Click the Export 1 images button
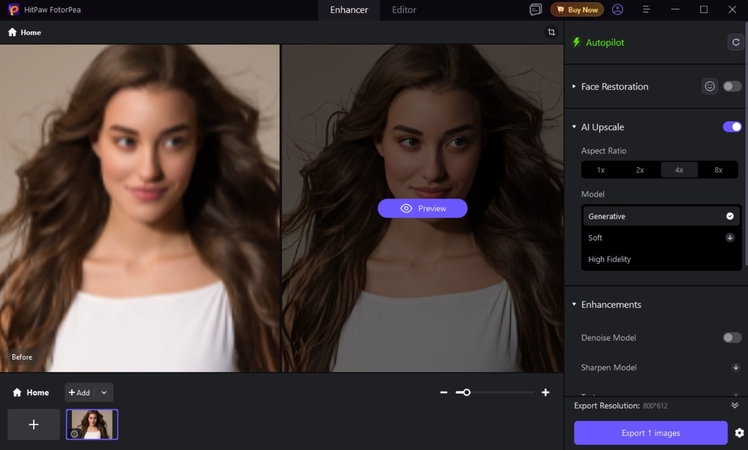The height and width of the screenshot is (450, 748). (650, 433)
